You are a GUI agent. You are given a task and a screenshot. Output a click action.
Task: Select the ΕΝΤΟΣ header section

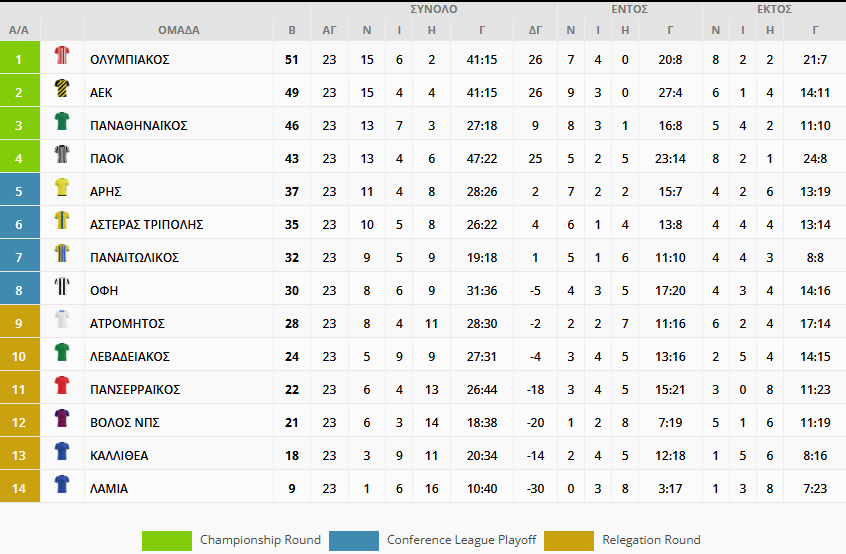tap(630, 9)
